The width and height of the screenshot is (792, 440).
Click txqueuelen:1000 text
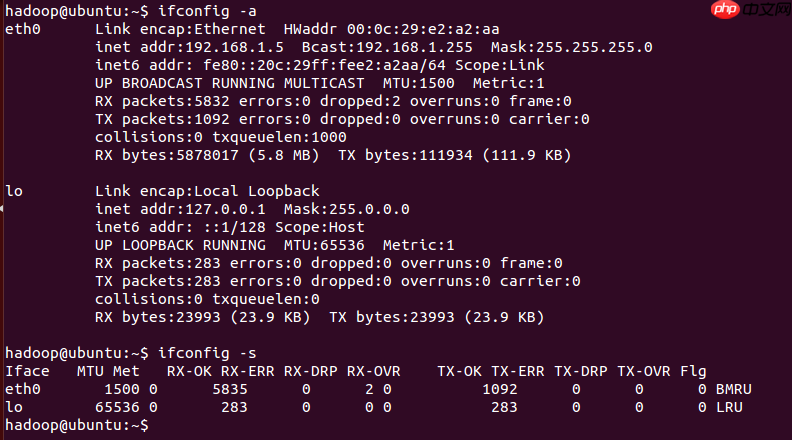point(279,137)
